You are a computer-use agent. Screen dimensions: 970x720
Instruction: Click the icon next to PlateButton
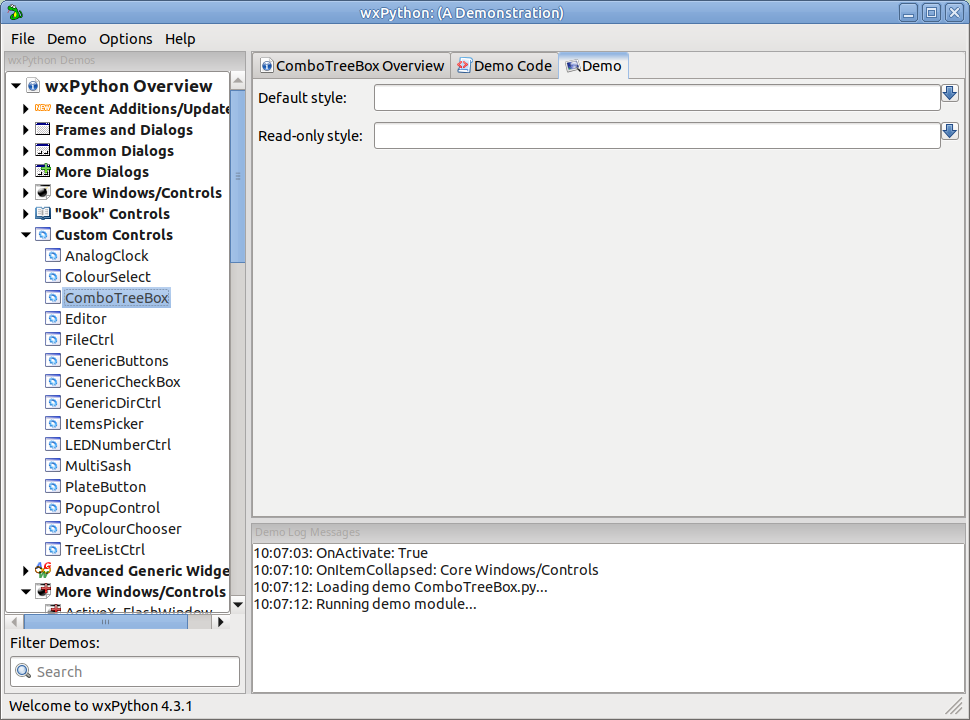pos(53,487)
